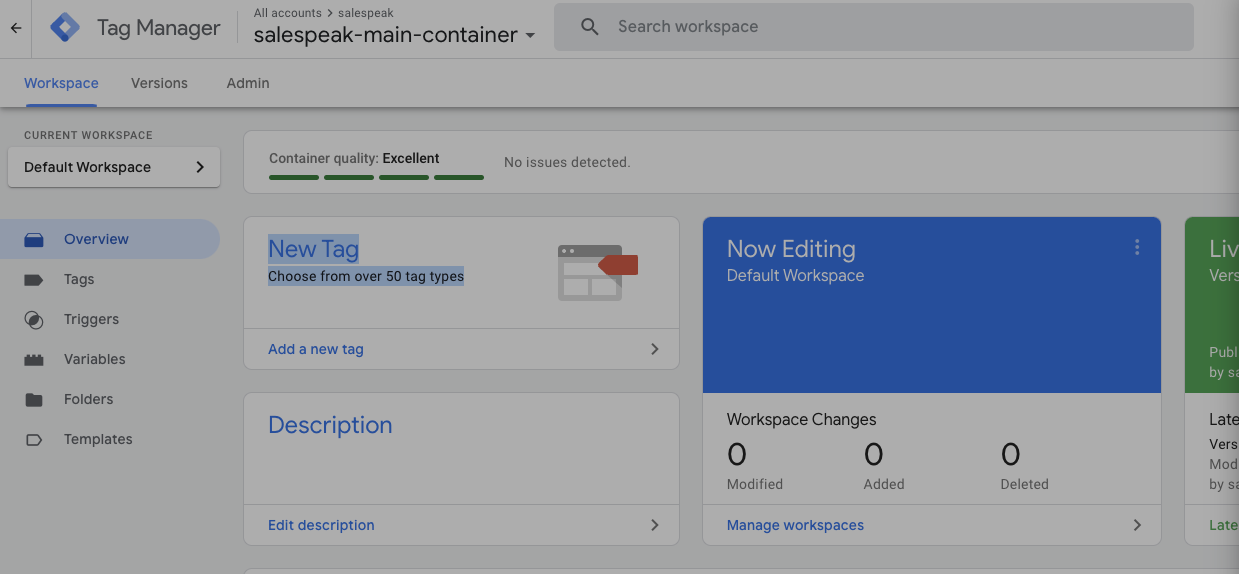Click 'Choose from over 50 tag types' text
1239x574 pixels.
click(366, 276)
